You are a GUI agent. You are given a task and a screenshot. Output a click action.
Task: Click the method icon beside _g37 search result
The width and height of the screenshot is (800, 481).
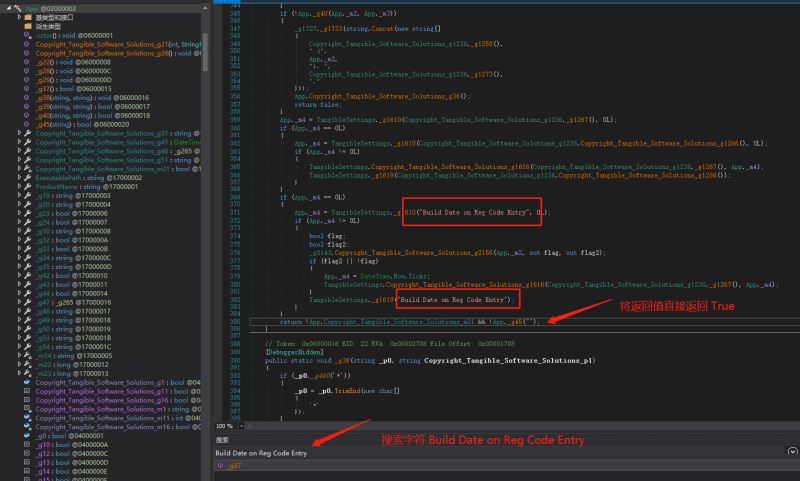click(x=220, y=466)
